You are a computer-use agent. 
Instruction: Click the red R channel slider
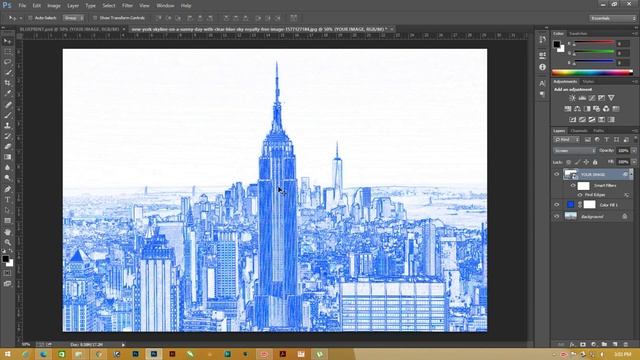coord(594,42)
